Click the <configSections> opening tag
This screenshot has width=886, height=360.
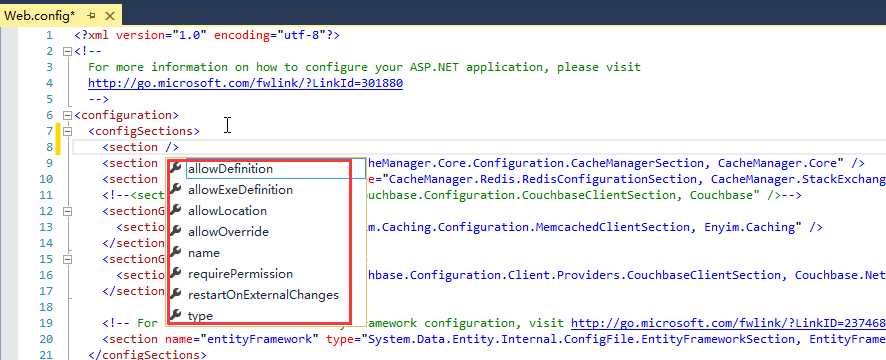click(x=144, y=131)
